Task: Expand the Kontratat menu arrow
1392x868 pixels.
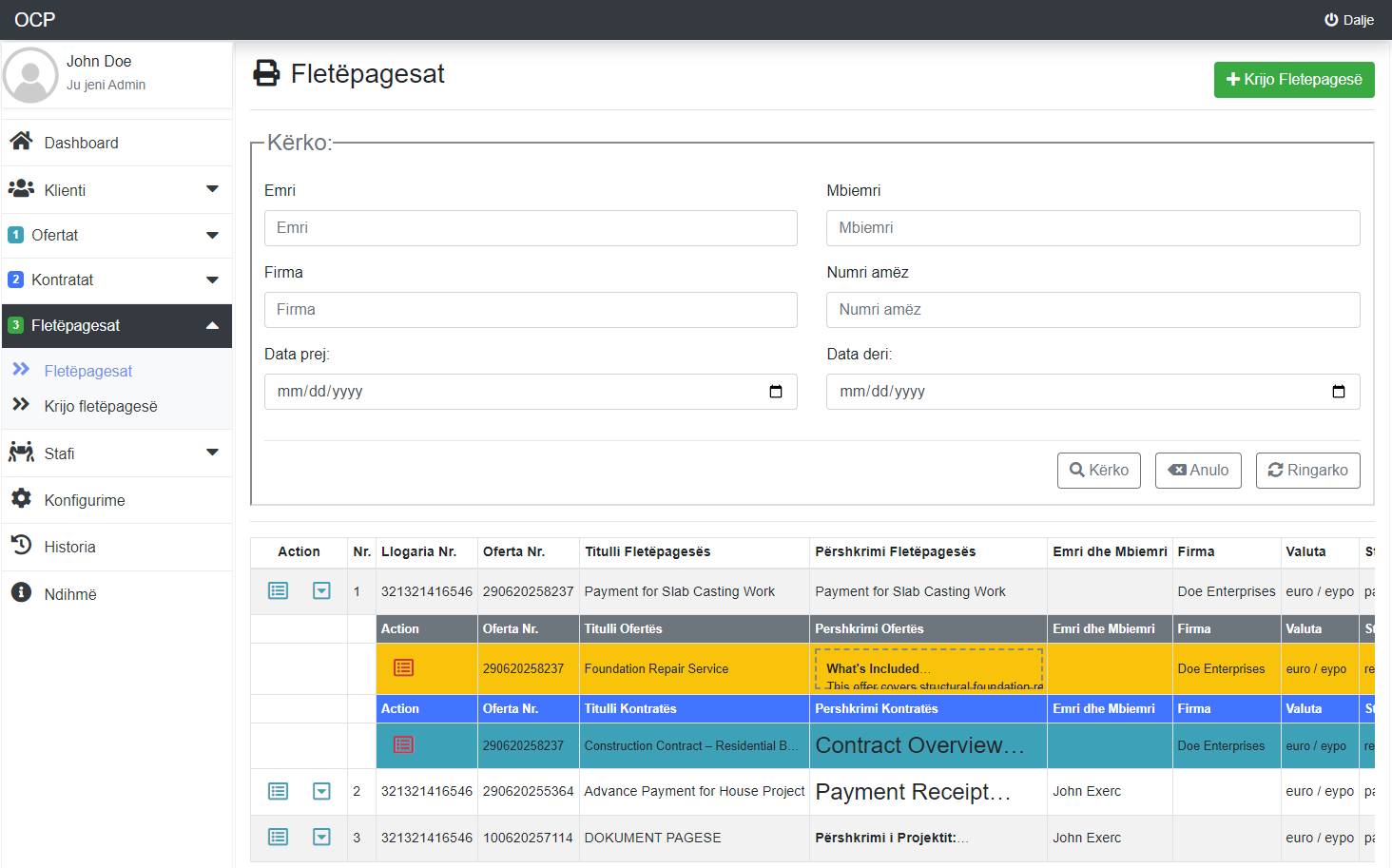Action: [212, 280]
